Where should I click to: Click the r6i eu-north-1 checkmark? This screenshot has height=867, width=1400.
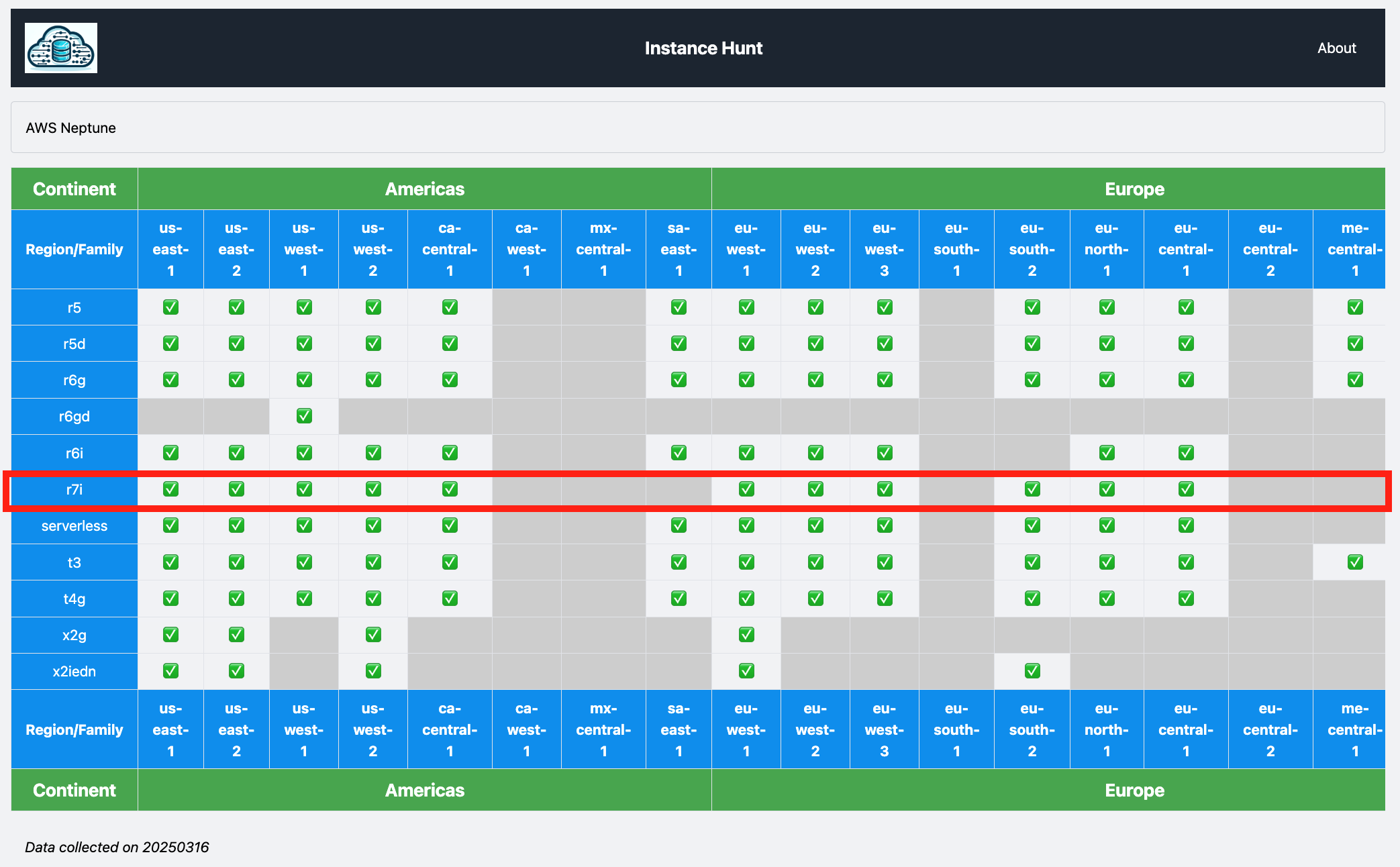(x=1107, y=453)
